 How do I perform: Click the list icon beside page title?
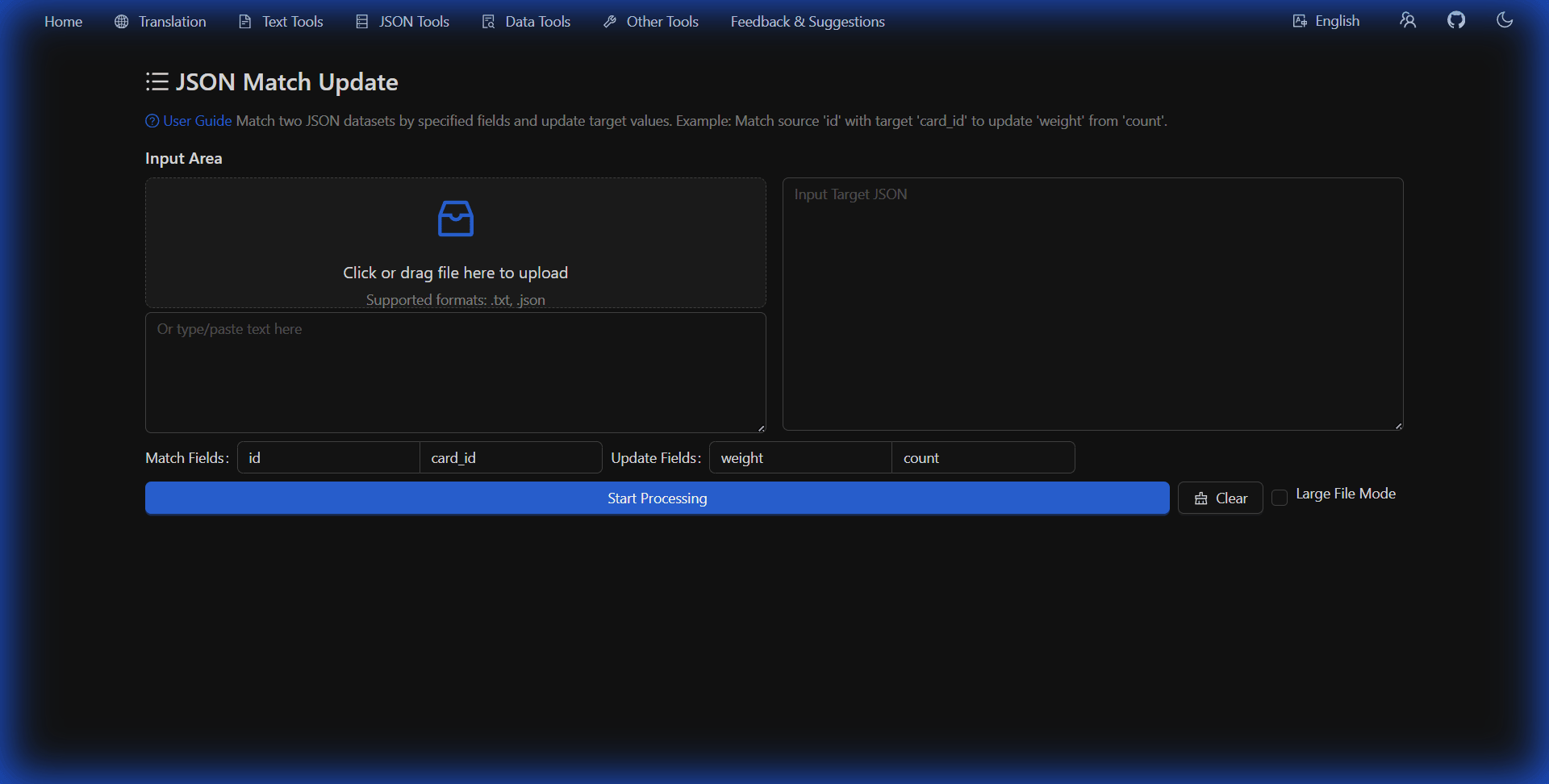[157, 81]
